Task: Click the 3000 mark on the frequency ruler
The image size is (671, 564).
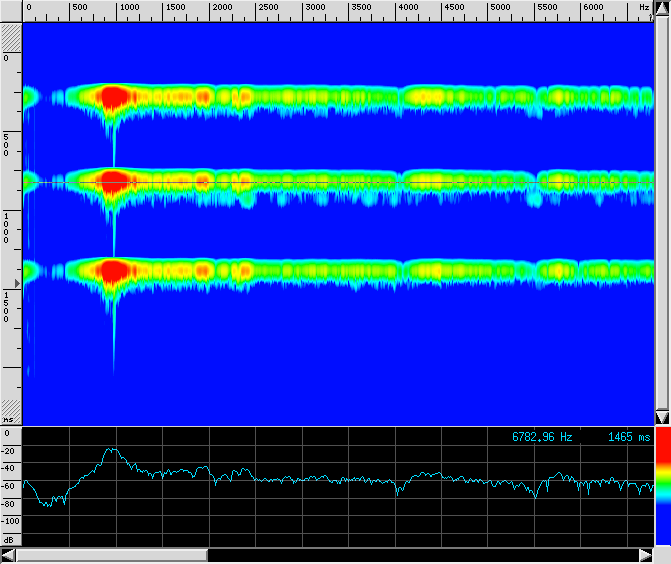Action: 315,8
